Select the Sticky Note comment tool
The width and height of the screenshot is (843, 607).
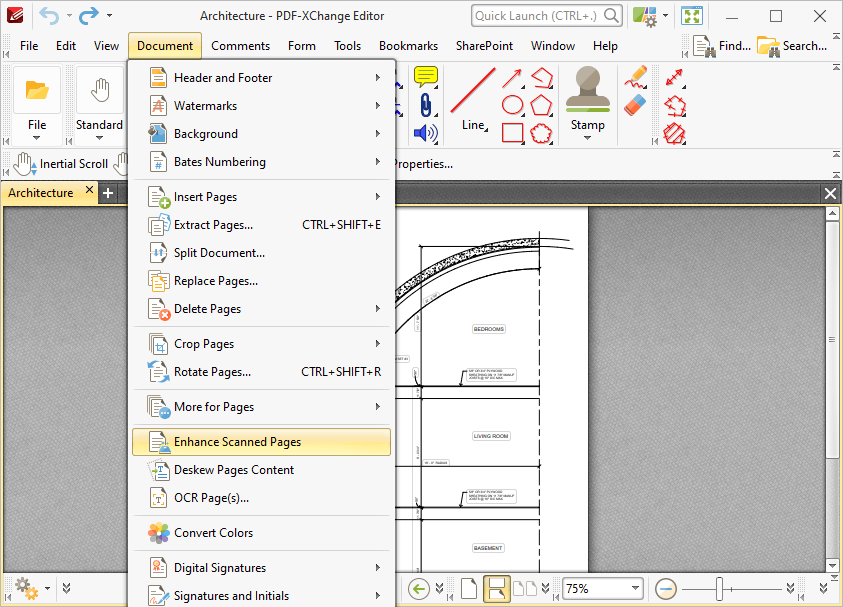tap(425, 78)
